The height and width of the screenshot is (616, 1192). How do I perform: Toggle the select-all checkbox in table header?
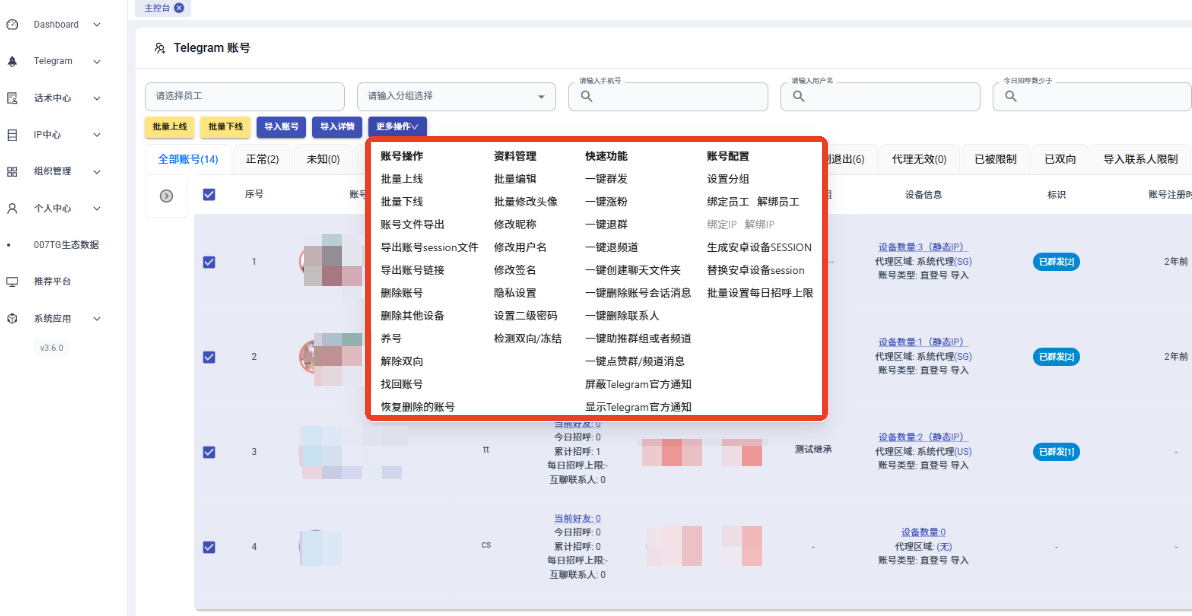pyautogui.click(x=209, y=195)
